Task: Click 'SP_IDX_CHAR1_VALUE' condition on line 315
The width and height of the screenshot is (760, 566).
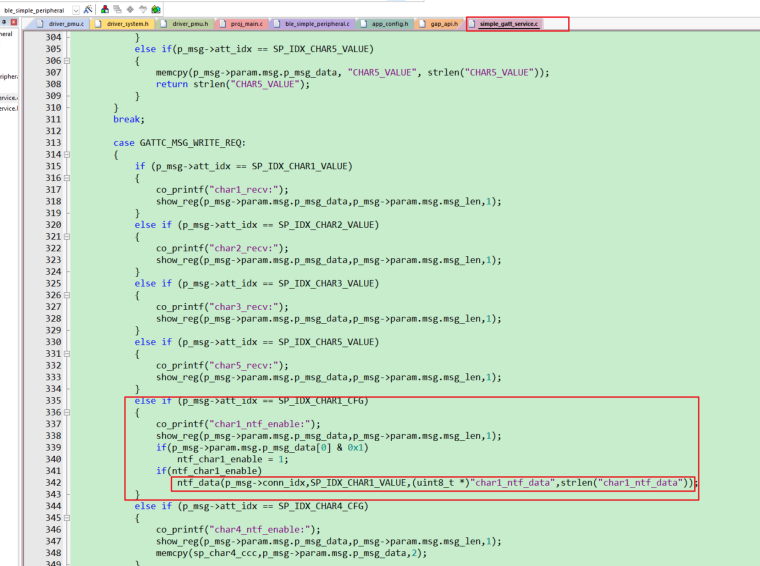Action: 300,166
